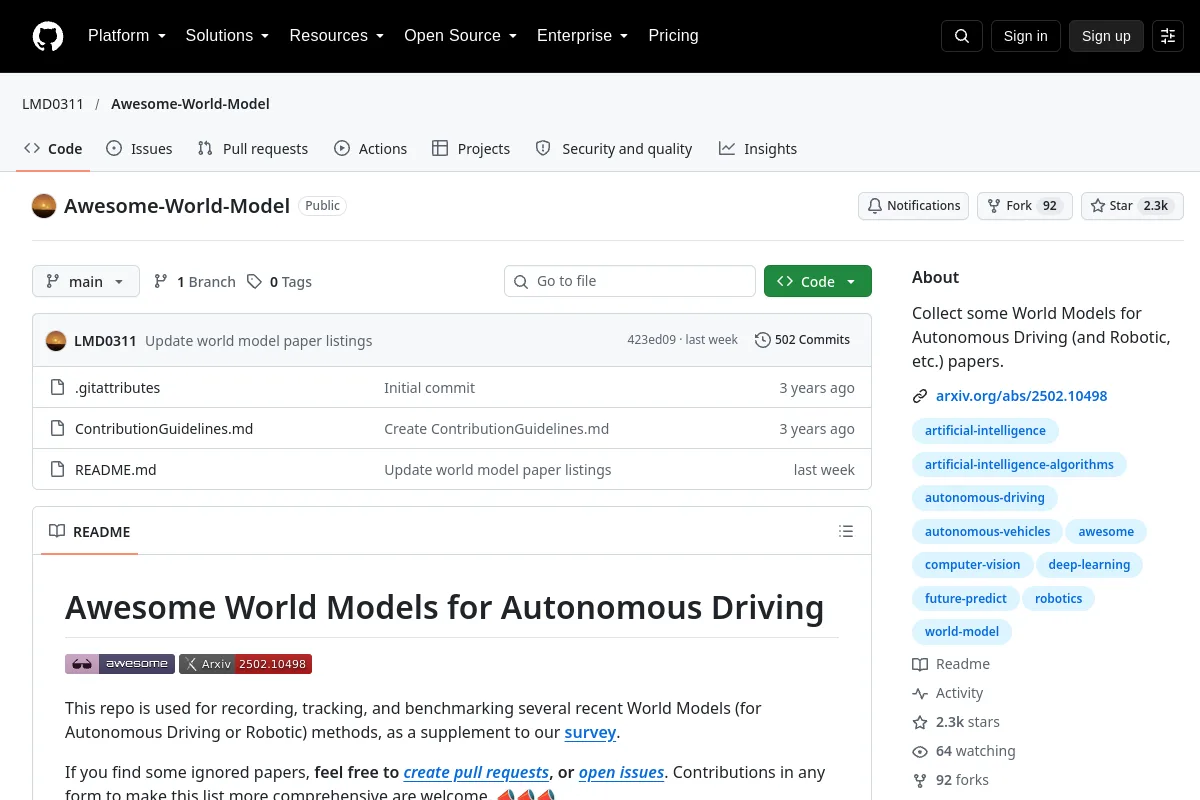Open the main branch selector dropdown
1200x800 pixels.
point(86,282)
